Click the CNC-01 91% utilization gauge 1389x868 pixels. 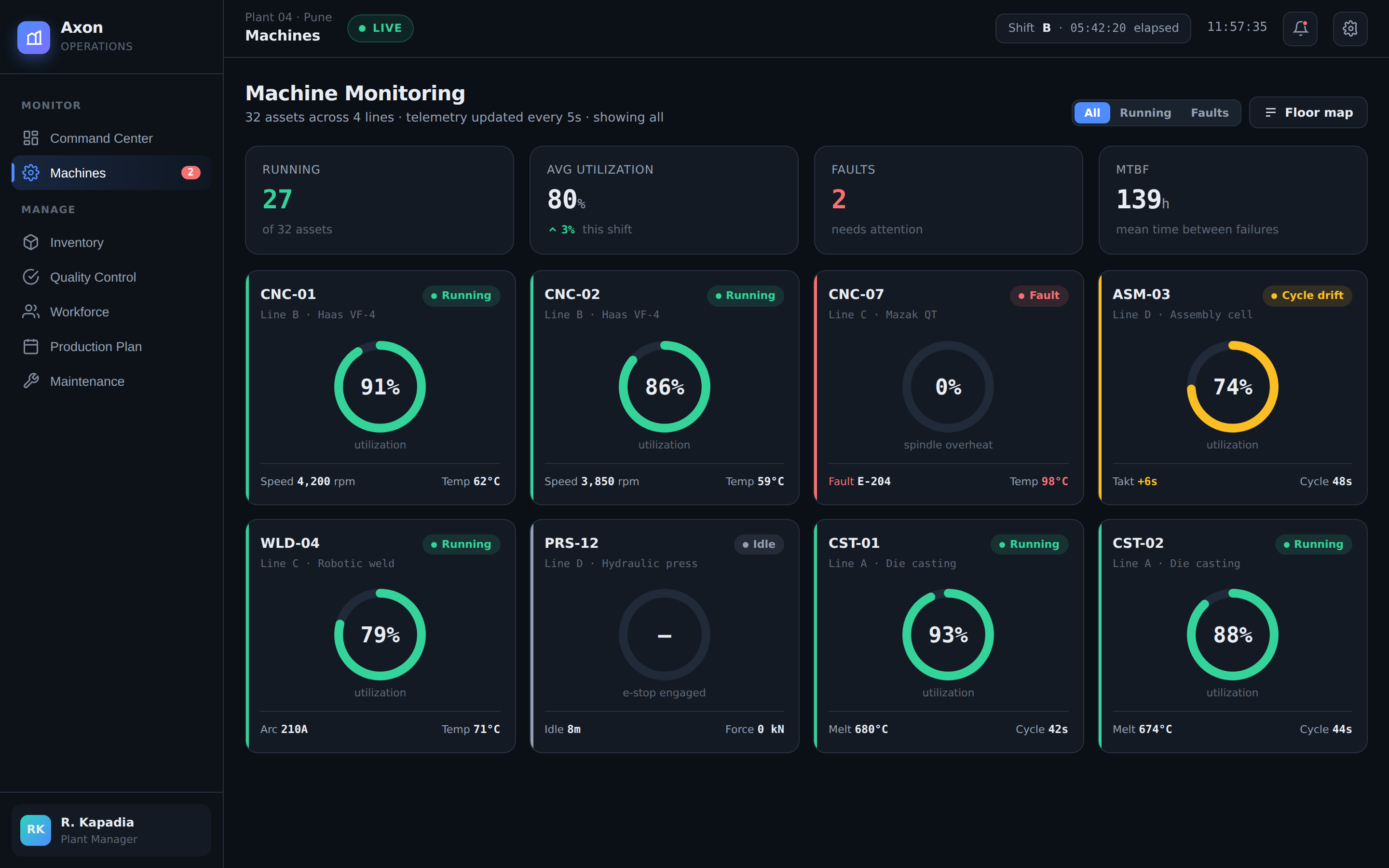[380, 386]
